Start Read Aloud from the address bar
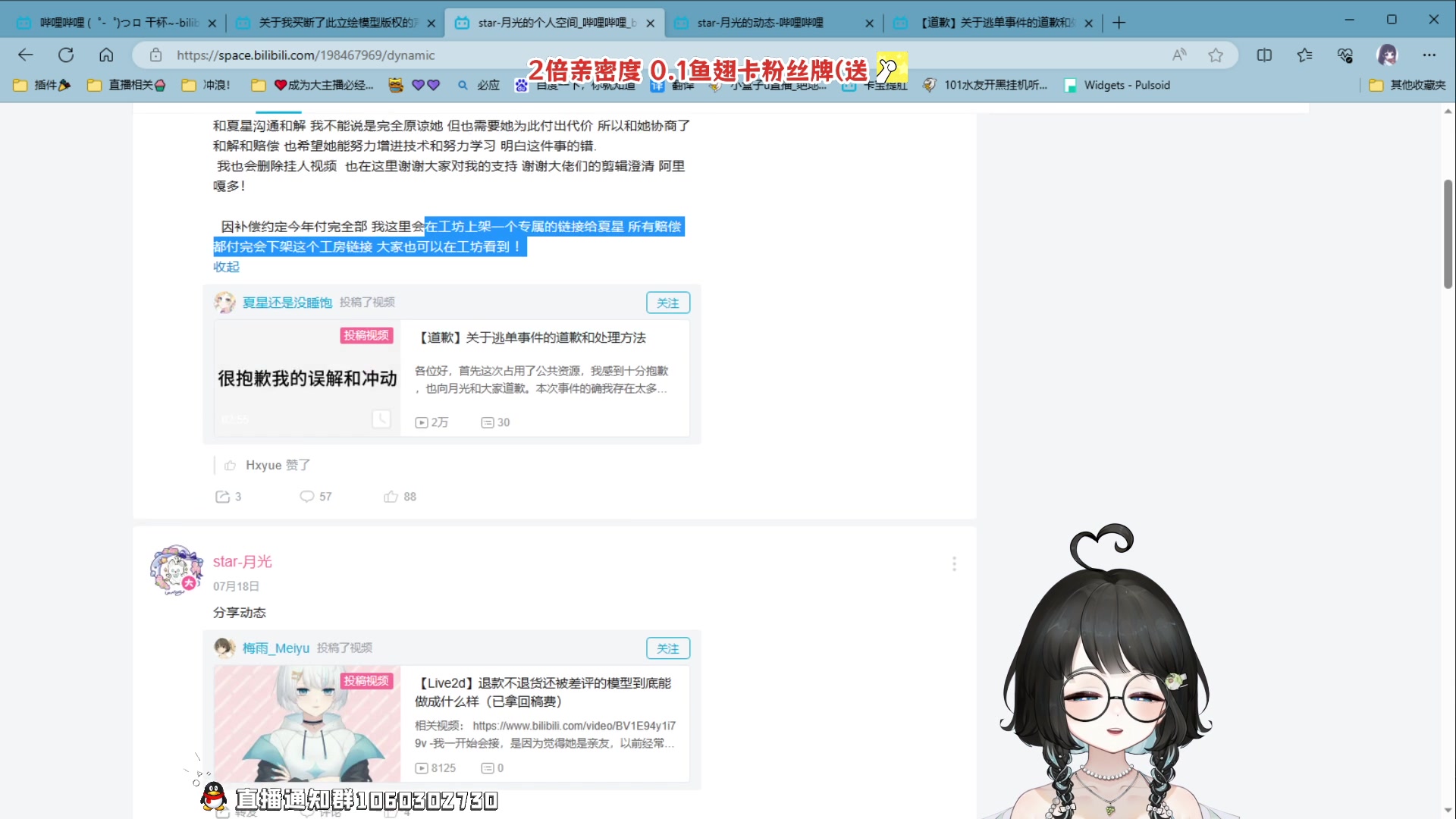 click(x=1178, y=55)
